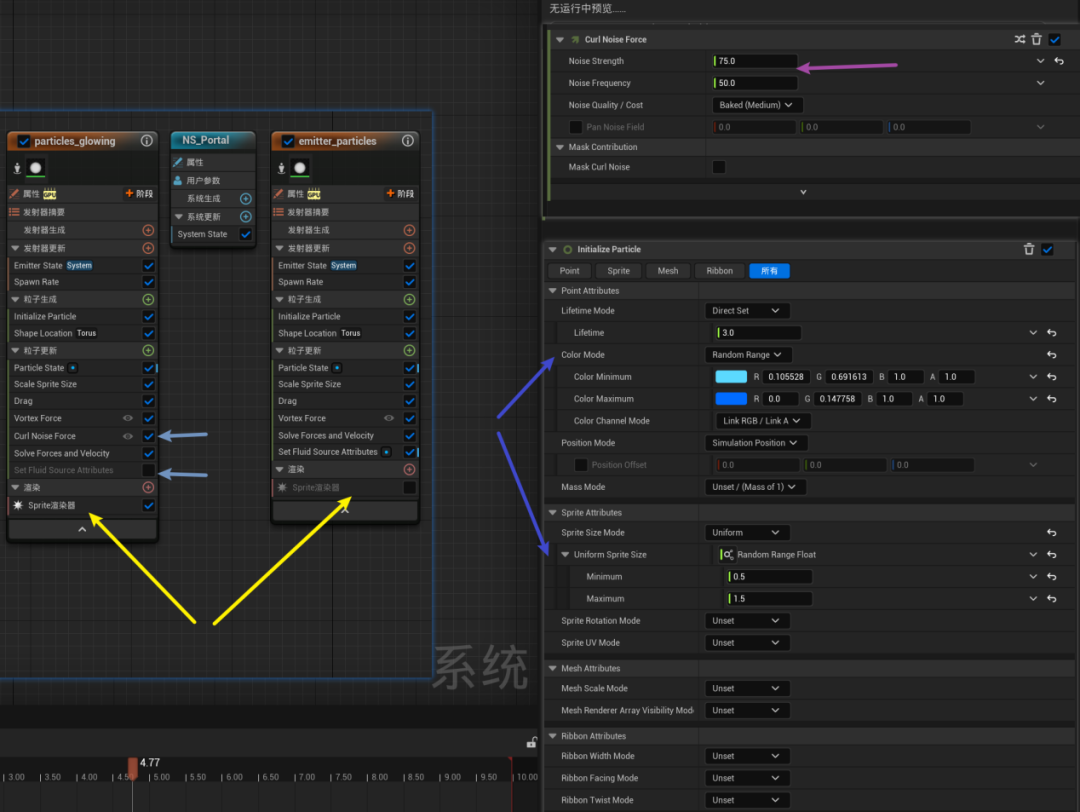Click the info icon on the particles_glowing emitter

click(147, 140)
